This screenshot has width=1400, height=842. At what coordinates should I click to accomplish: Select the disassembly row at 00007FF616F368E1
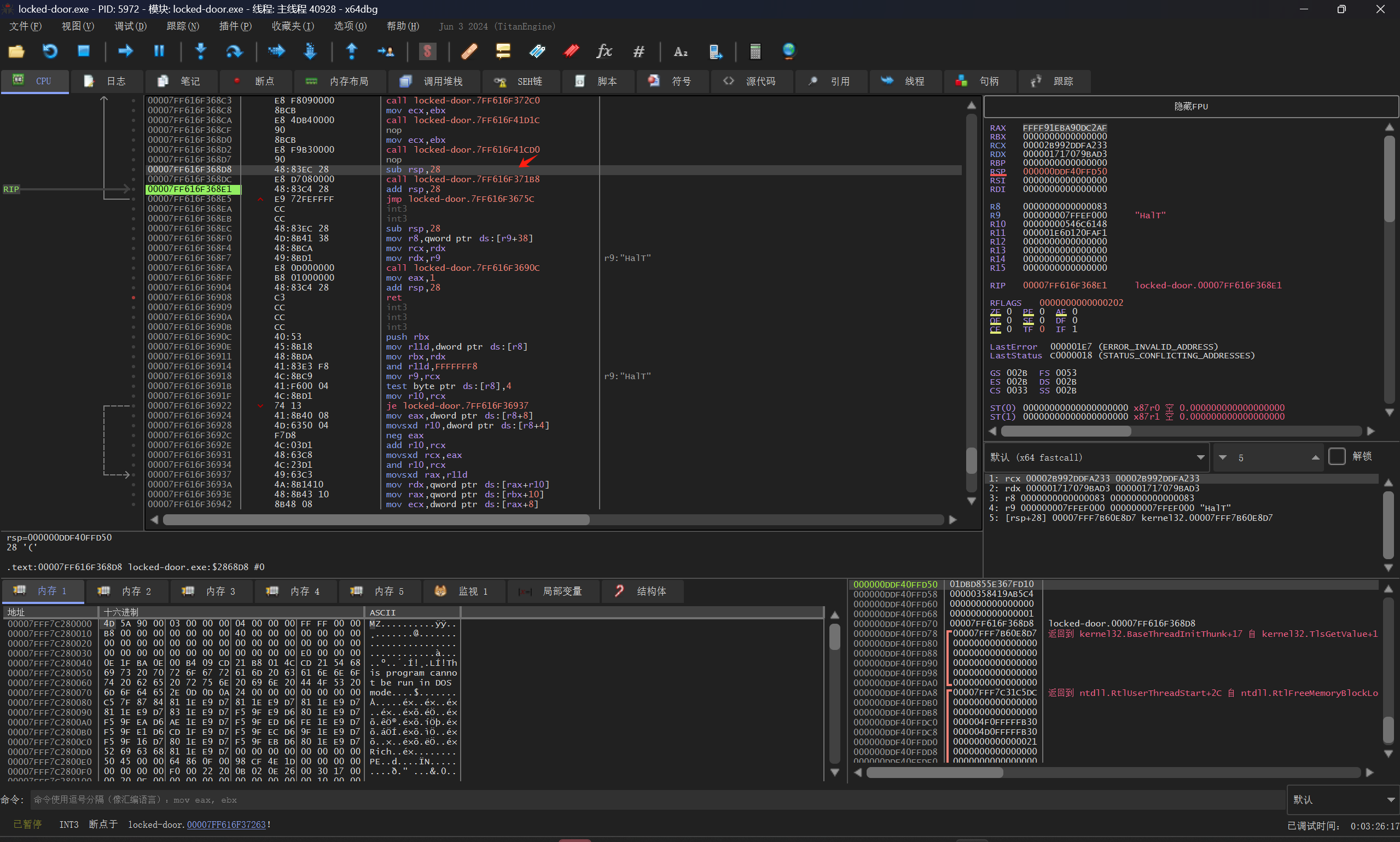tap(553, 189)
